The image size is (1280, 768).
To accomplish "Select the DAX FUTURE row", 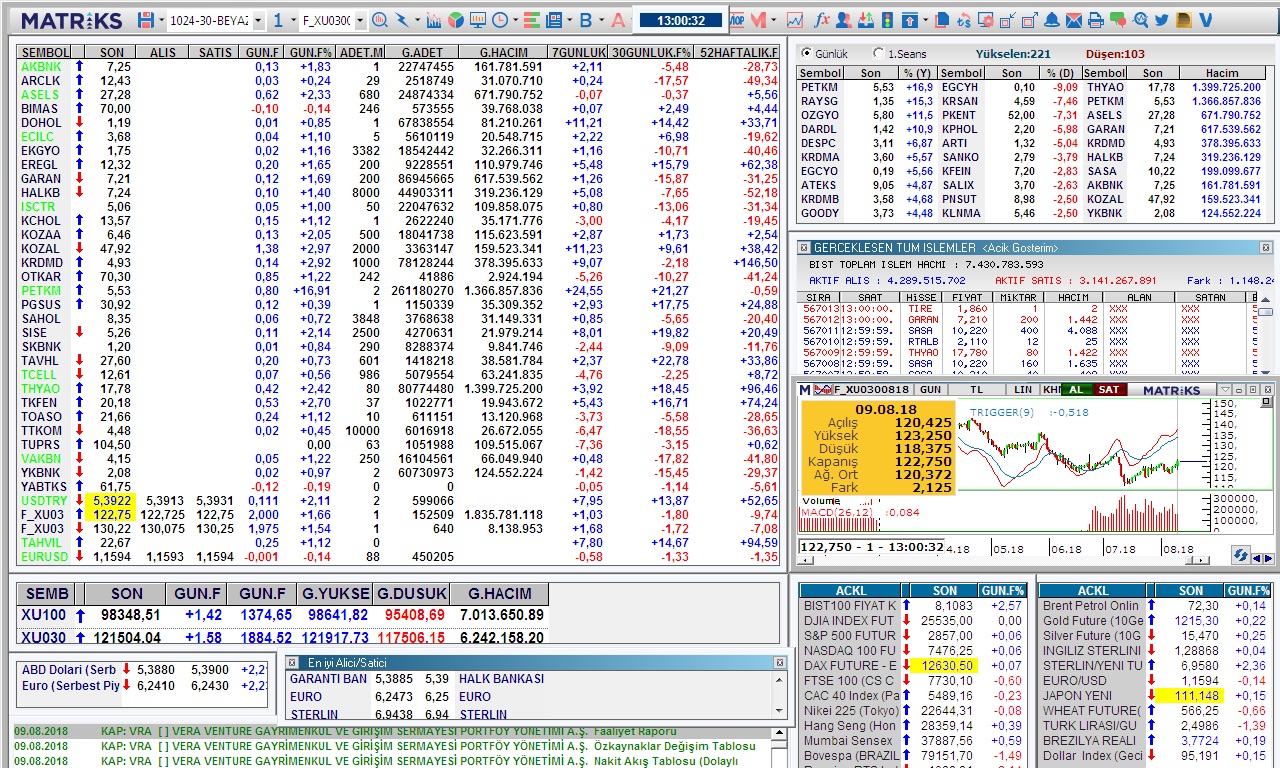I will 914,665.
